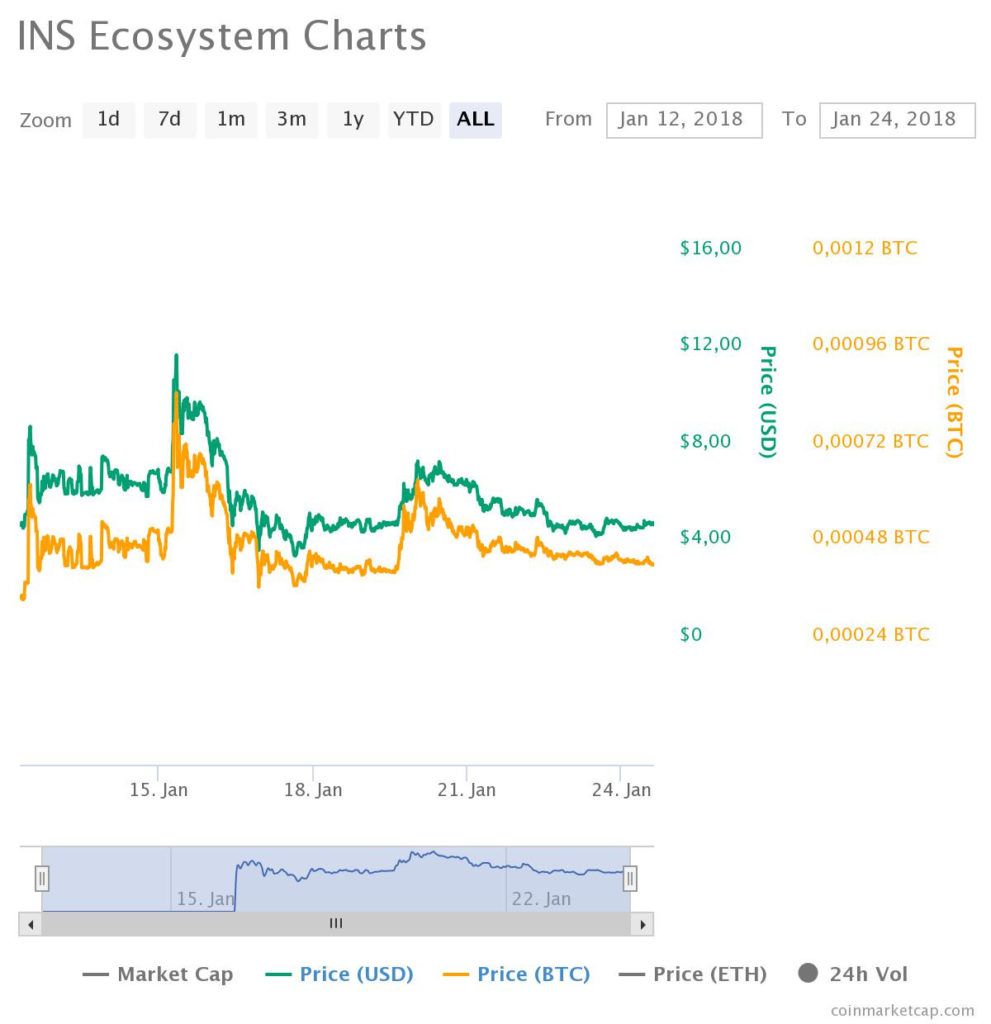Click the 24. Jan x-axis label

click(x=621, y=790)
